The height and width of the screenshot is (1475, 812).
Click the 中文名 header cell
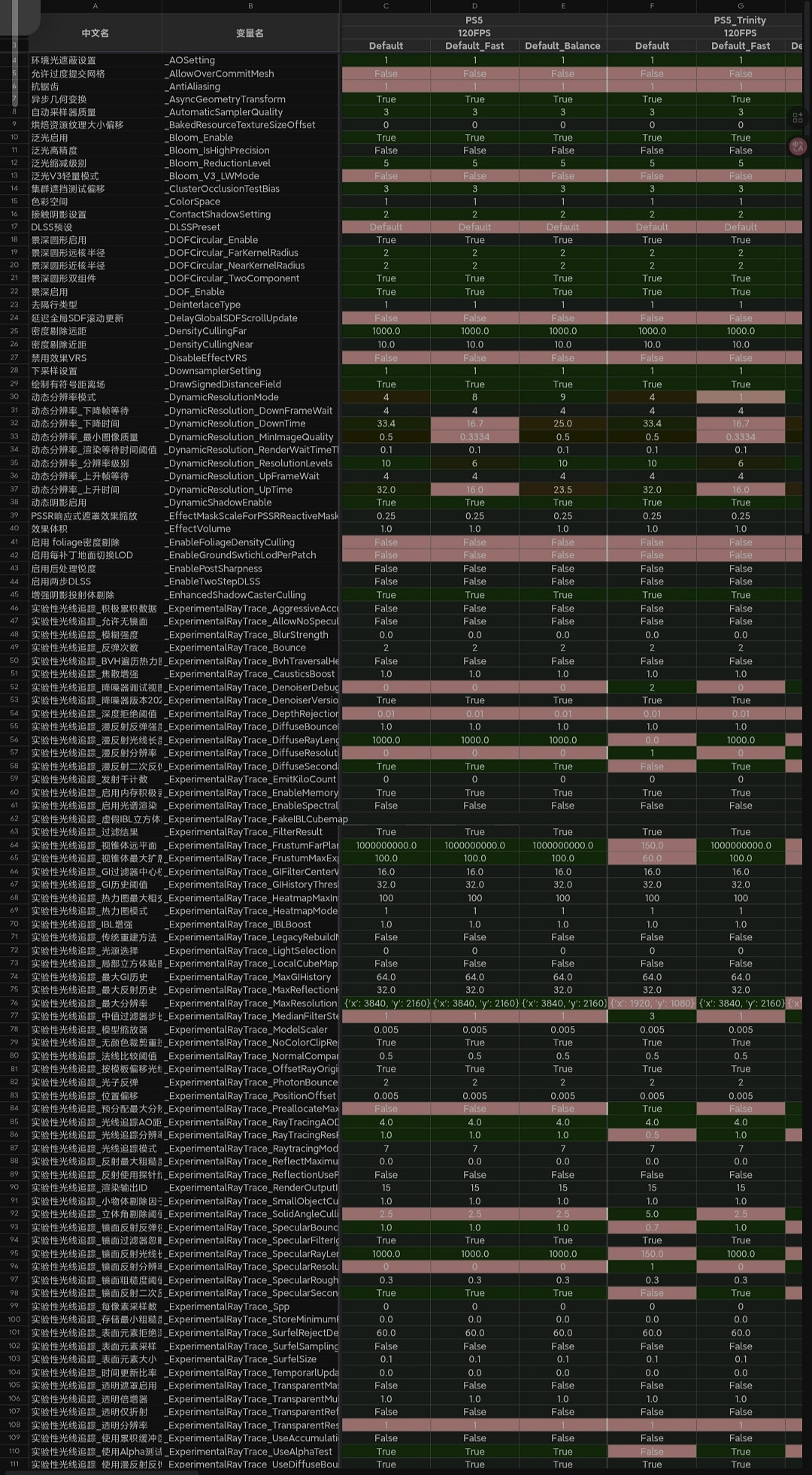pos(95,33)
